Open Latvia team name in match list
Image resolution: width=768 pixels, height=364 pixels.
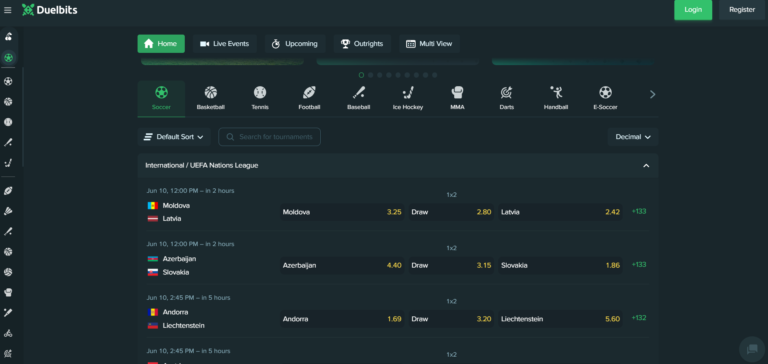click(x=172, y=218)
